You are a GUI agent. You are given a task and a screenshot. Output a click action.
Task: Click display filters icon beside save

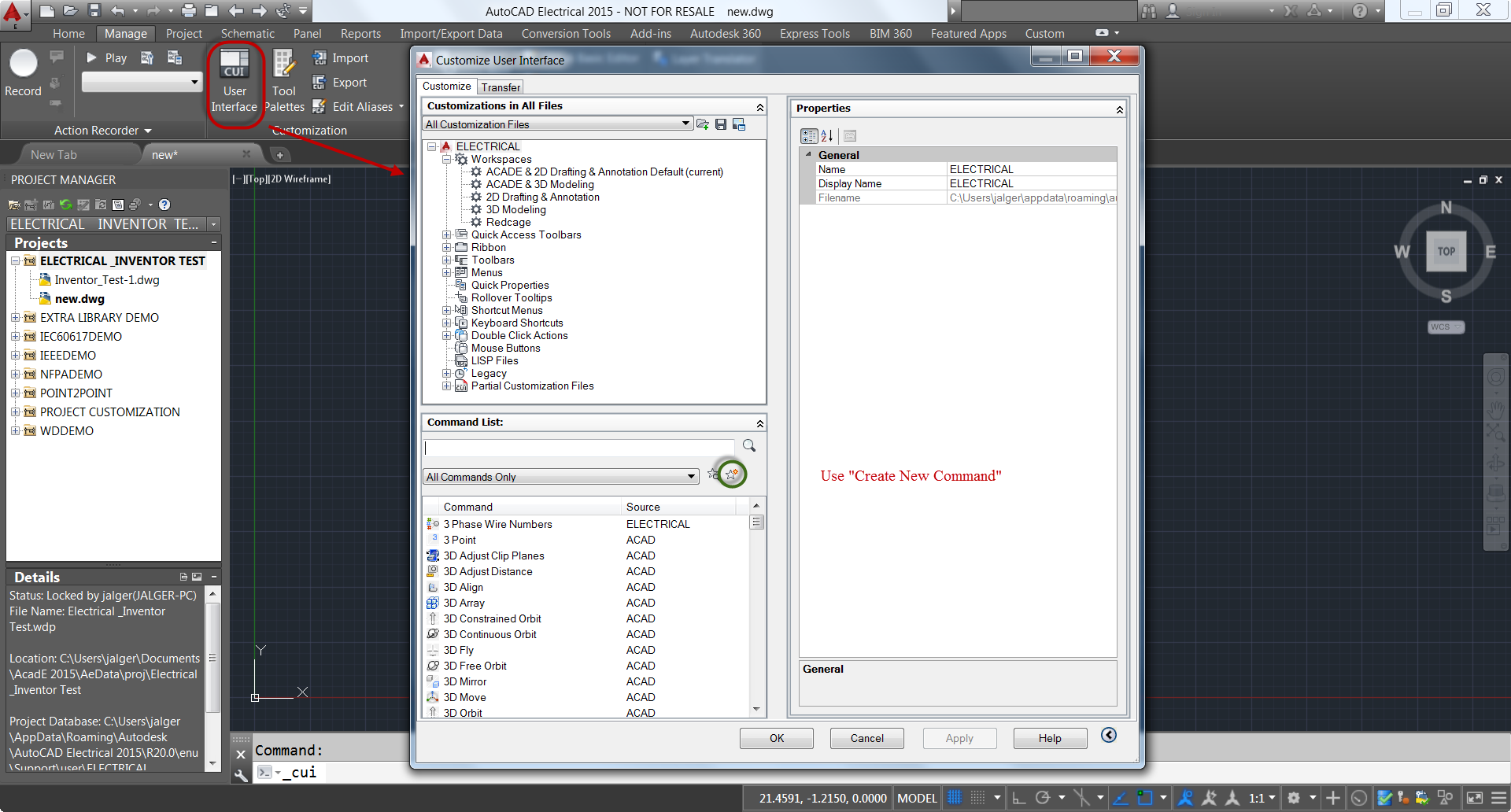click(x=739, y=124)
